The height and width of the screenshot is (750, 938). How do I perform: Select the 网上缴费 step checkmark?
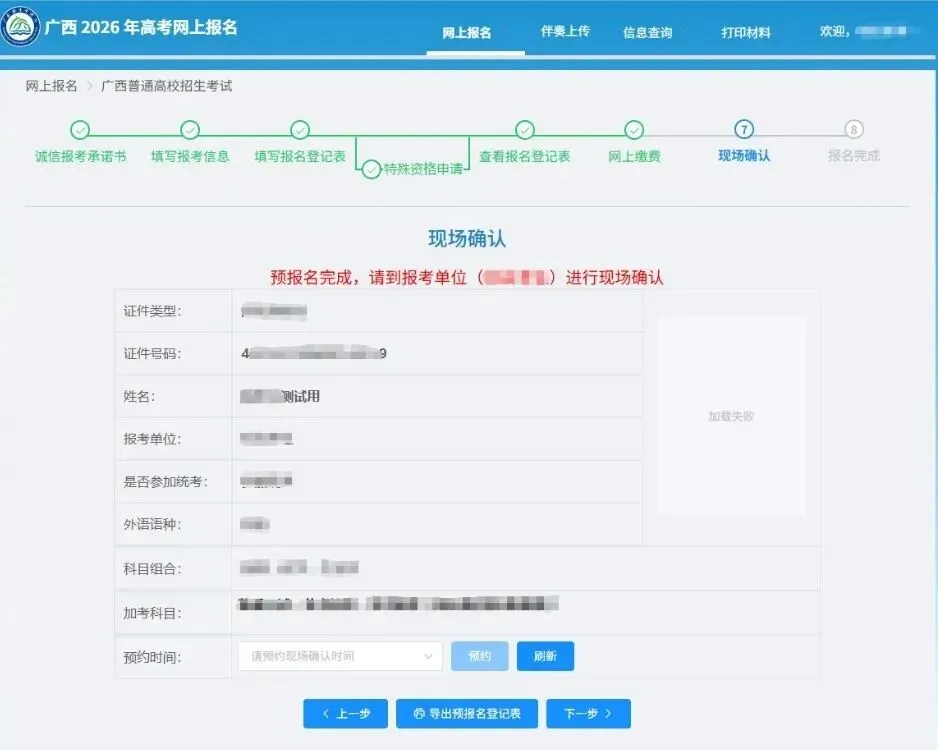point(634,130)
